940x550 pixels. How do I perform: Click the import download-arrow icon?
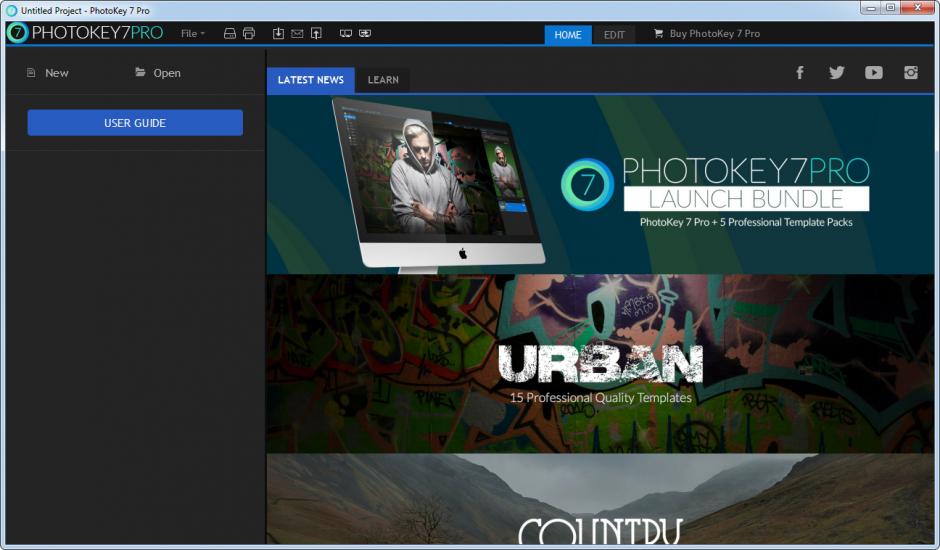278,34
